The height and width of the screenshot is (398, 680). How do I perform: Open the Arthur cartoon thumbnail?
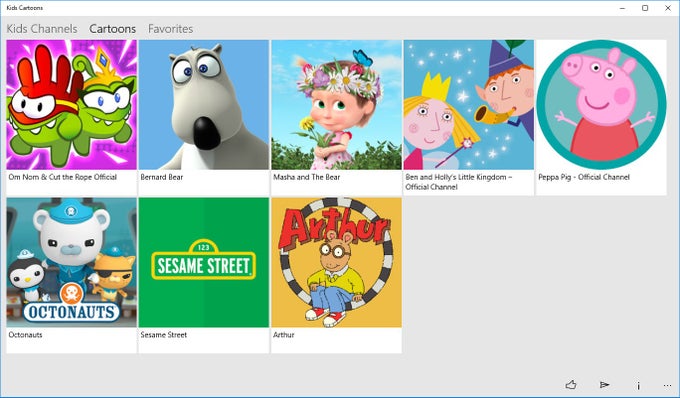337,262
